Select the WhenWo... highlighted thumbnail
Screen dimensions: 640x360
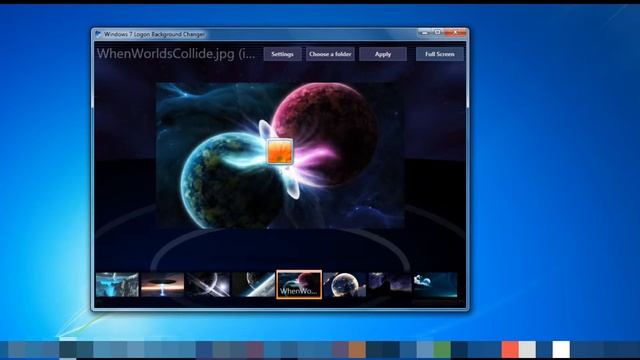click(299, 284)
